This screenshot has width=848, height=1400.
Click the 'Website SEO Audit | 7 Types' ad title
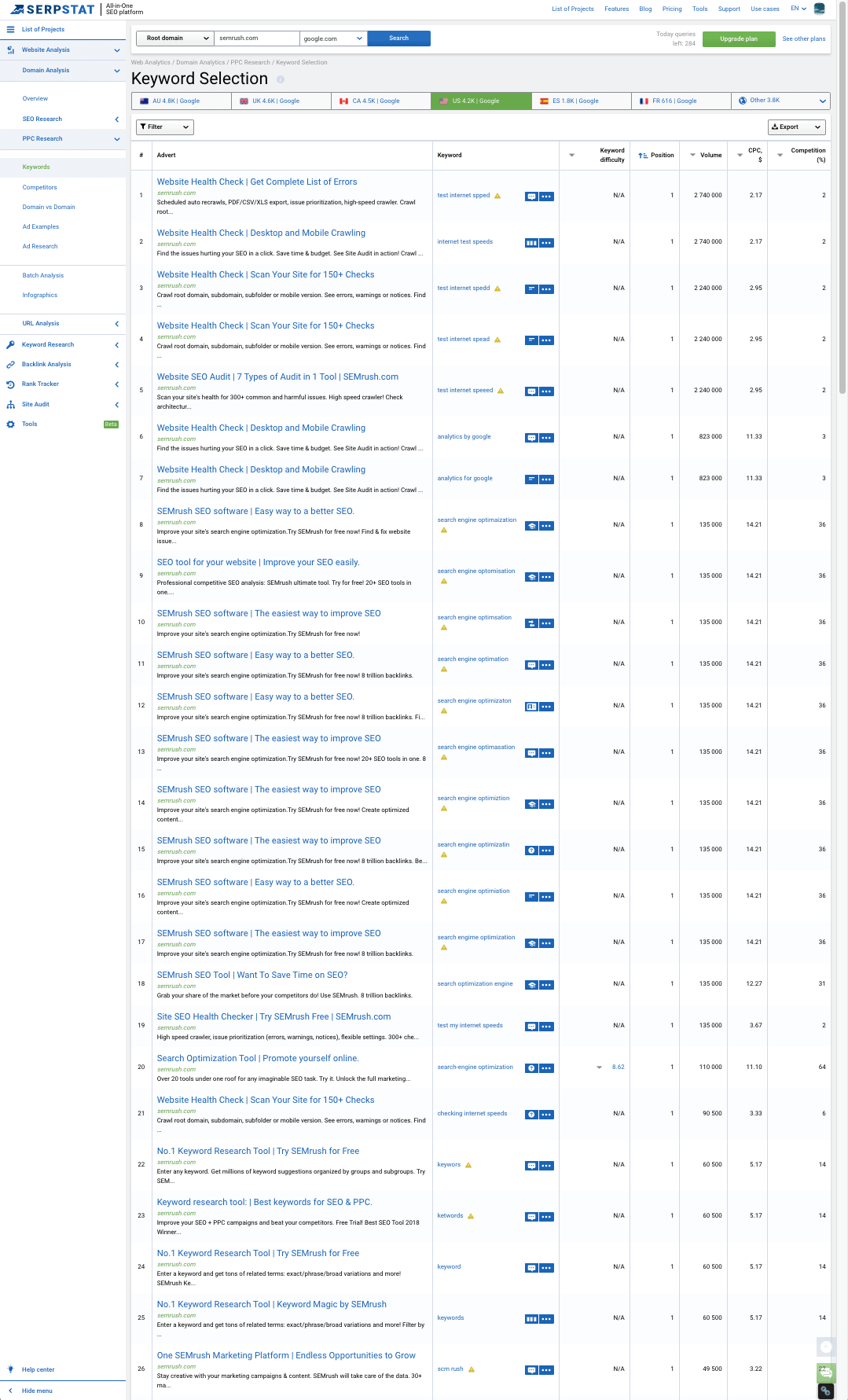[277, 377]
